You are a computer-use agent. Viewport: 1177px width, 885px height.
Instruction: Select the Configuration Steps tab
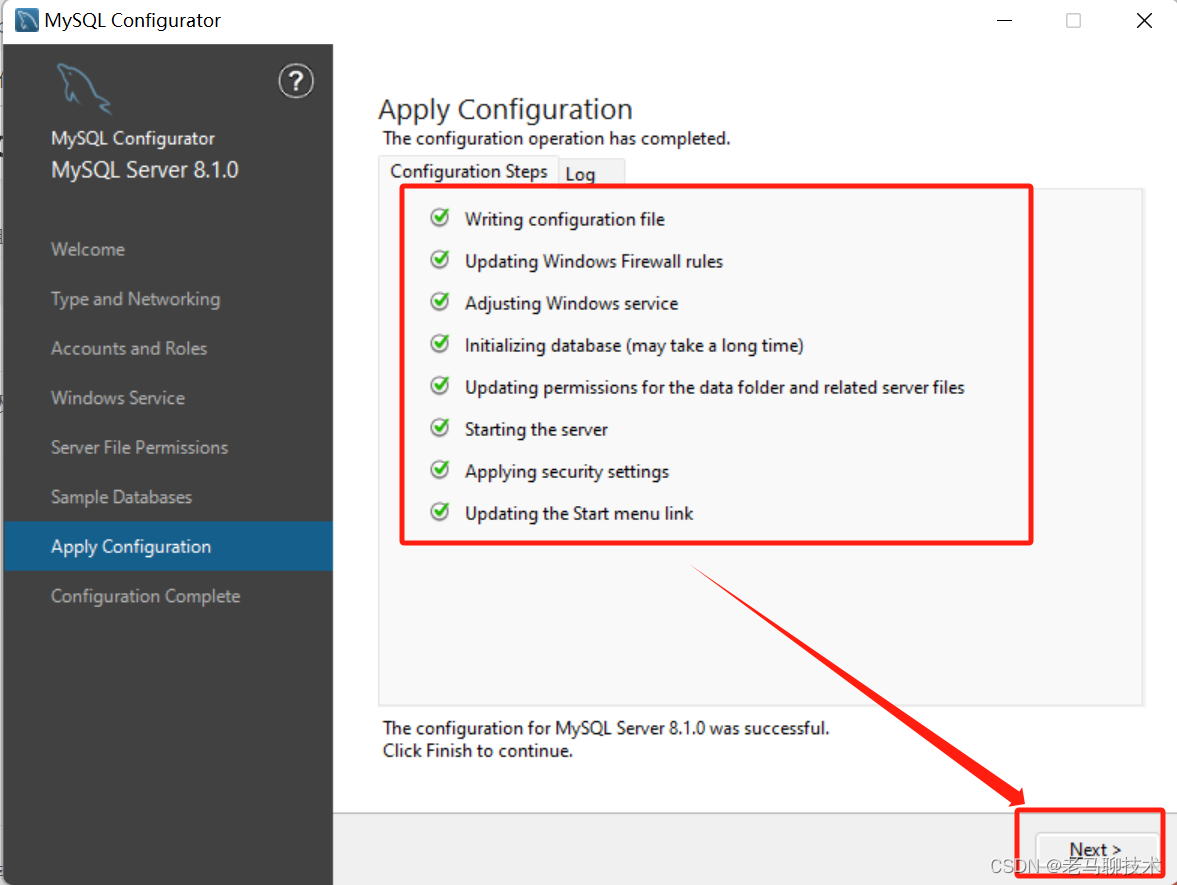pyautogui.click(x=468, y=171)
